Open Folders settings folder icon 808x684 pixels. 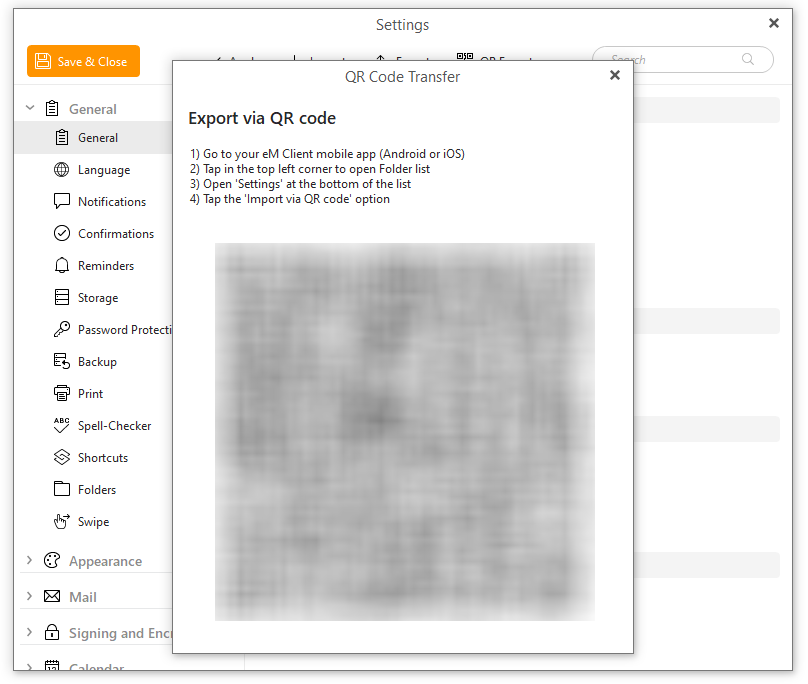[x=62, y=489]
